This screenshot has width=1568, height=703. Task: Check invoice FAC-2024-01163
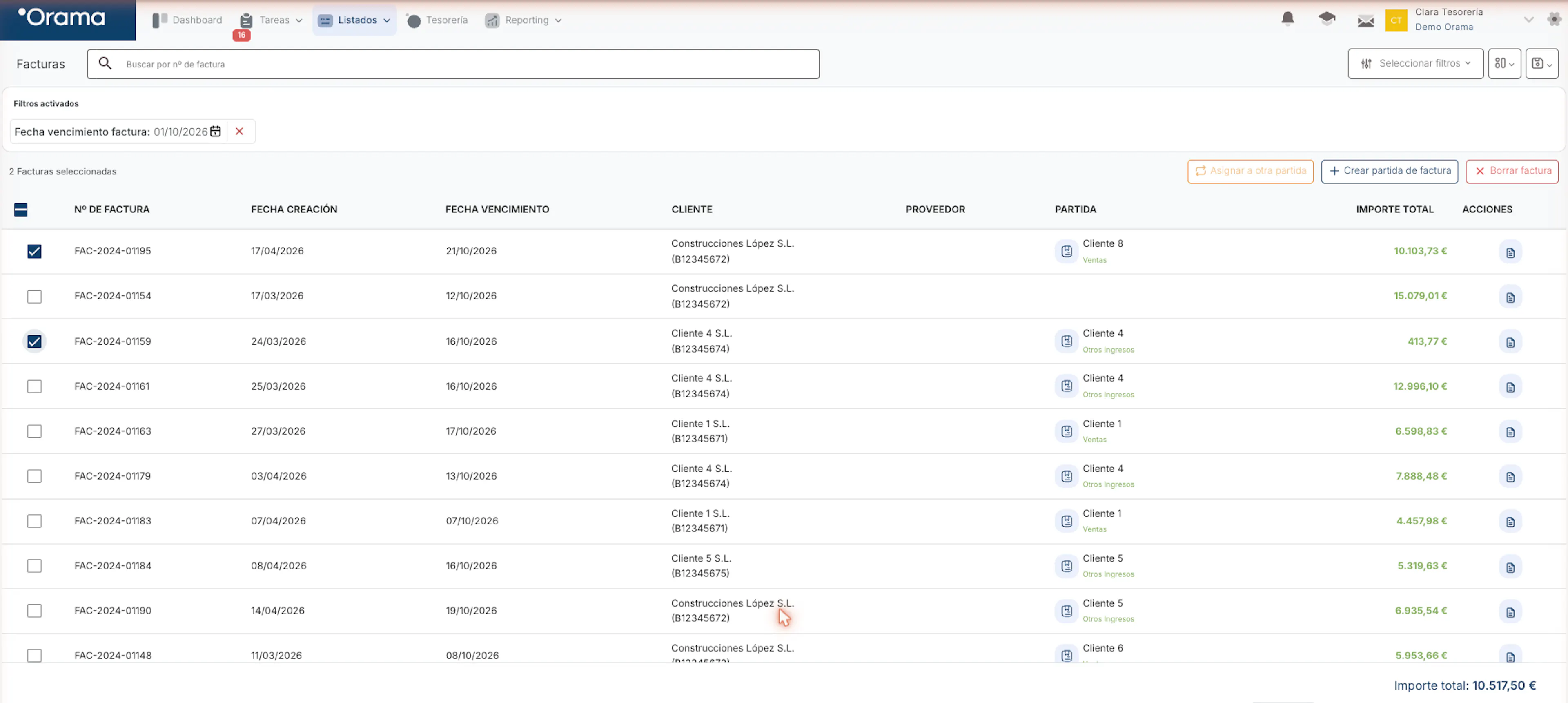[34, 431]
